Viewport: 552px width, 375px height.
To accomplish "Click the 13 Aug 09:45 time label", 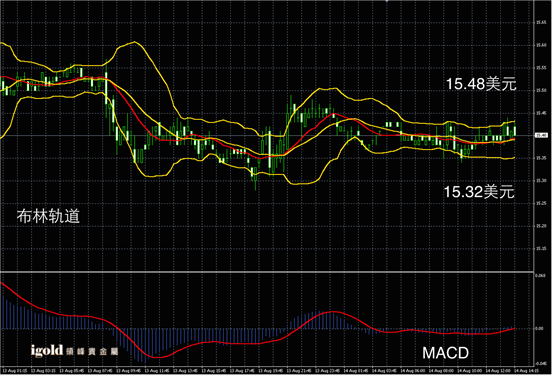I will (128, 371).
